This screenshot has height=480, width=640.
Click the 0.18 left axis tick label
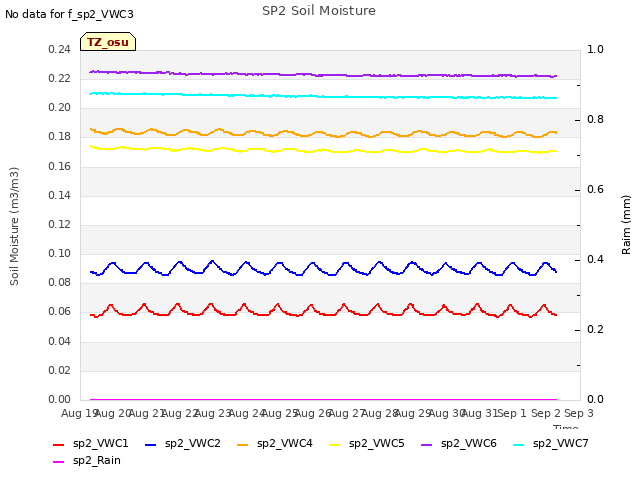point(60,137)
